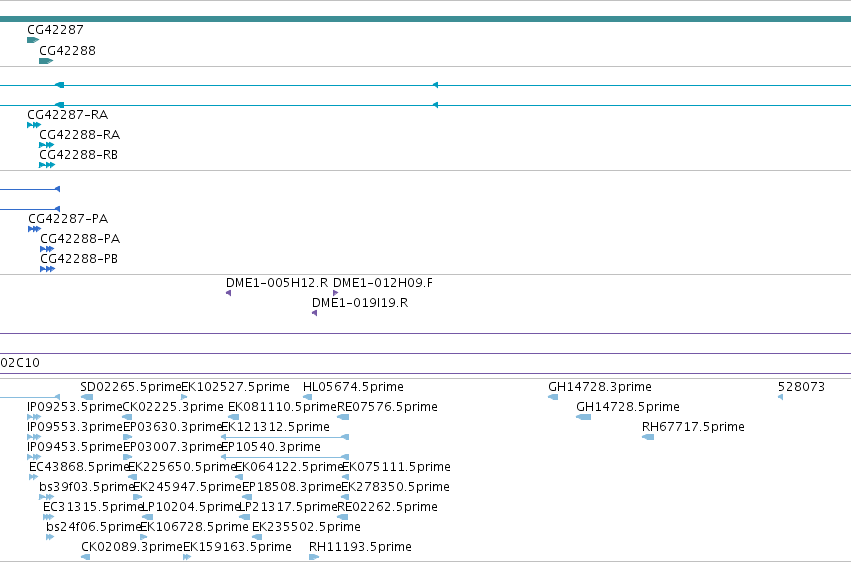
Task: Click EK159163.5prime EST label
Action: pyautogui.click(x=237, y=547)
